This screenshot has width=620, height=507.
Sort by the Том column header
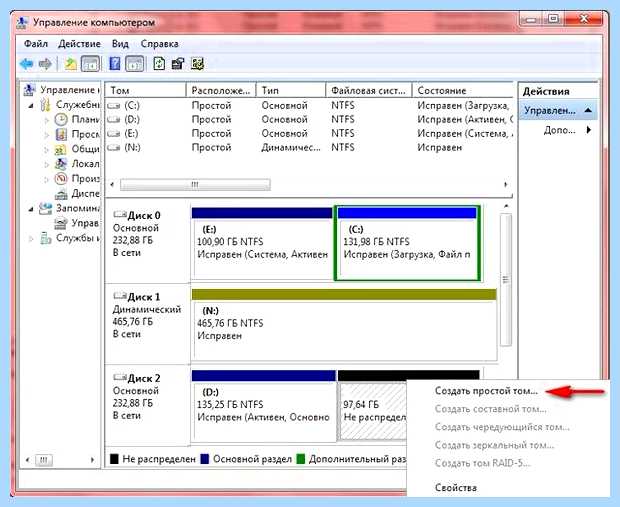[x=145, y=90]
